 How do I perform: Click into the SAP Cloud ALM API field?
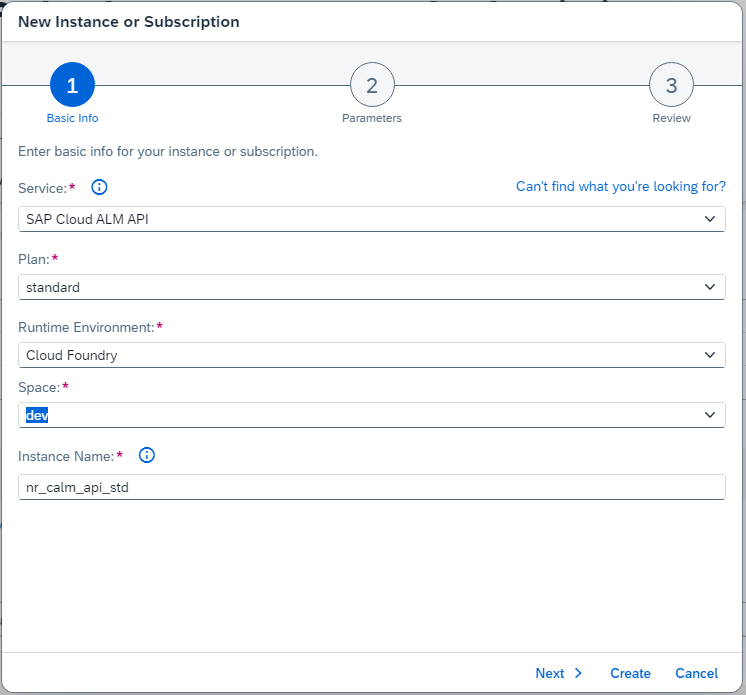coord(350,219)
